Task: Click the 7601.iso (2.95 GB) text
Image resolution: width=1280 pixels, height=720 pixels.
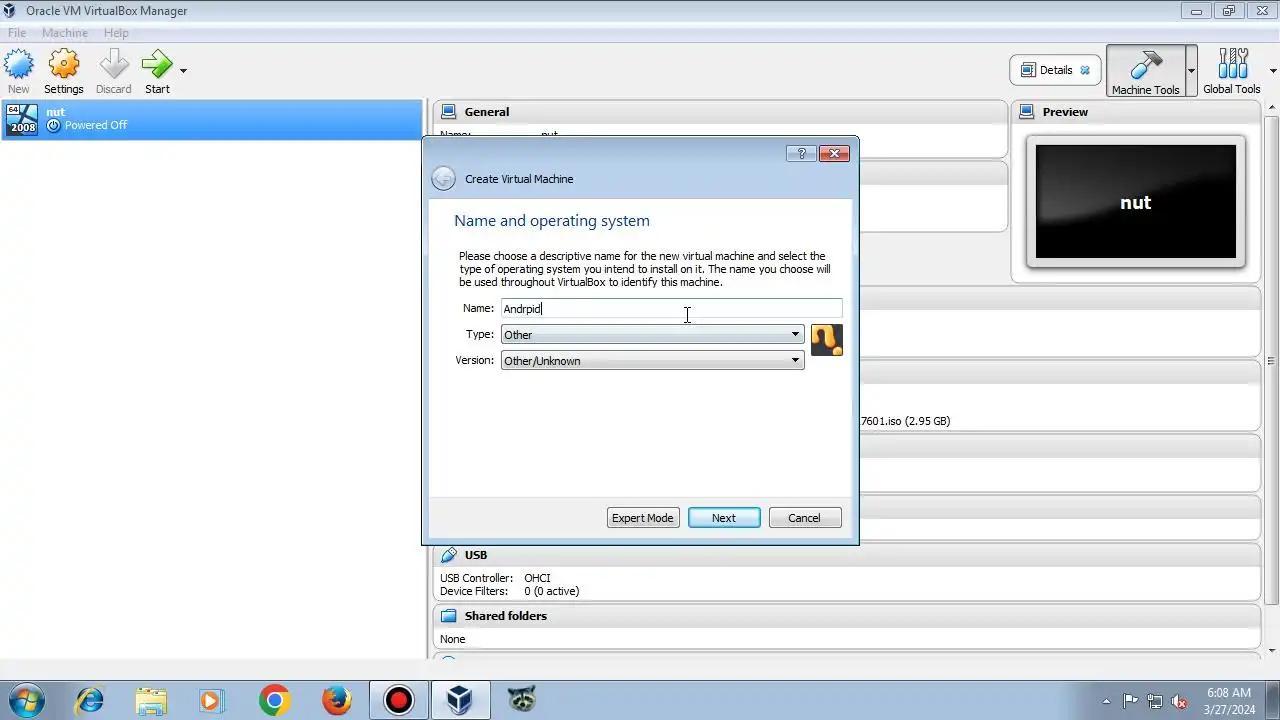Action: click(905, 421)
